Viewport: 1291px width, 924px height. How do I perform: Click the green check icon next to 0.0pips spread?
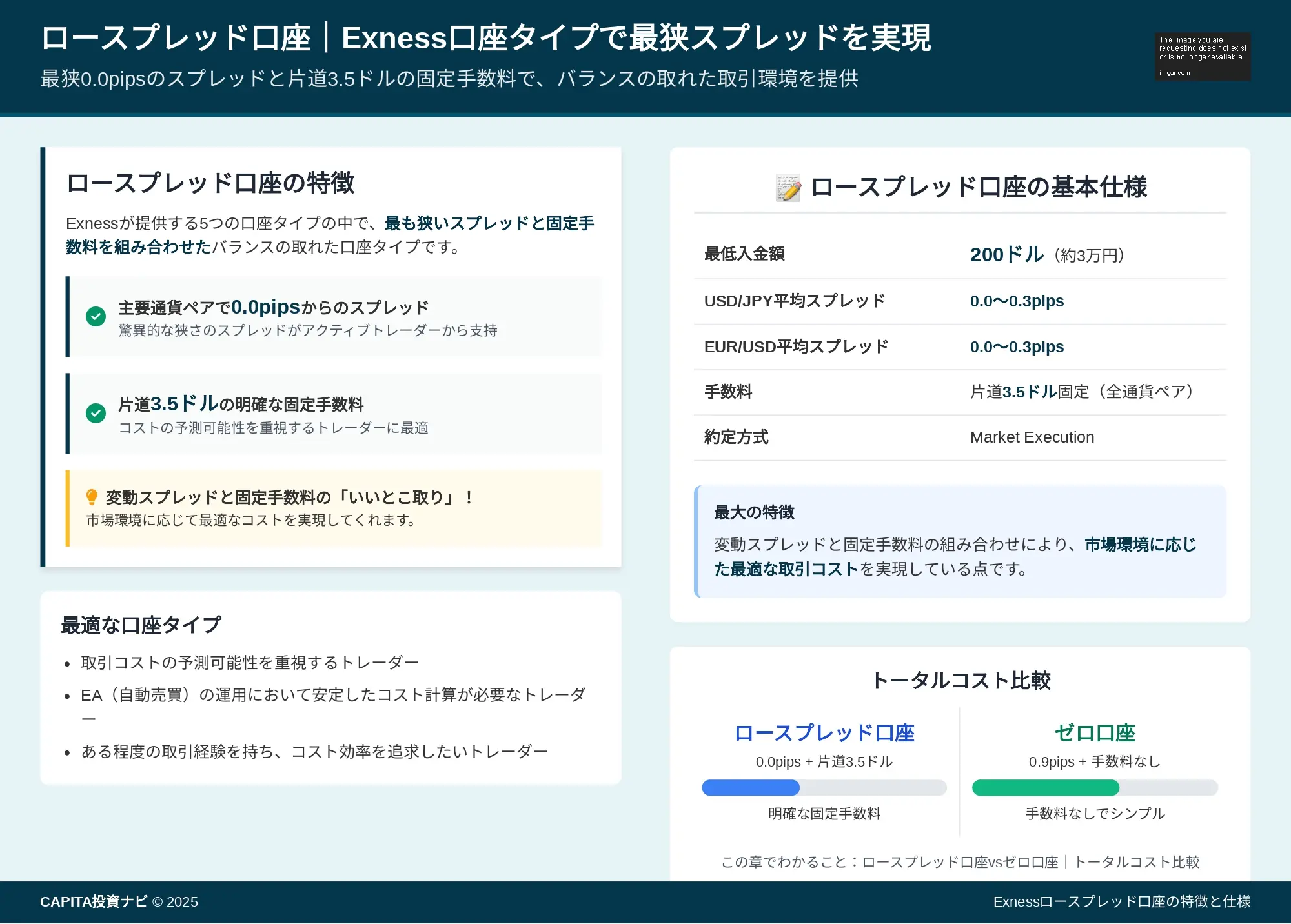click(96, 316)
